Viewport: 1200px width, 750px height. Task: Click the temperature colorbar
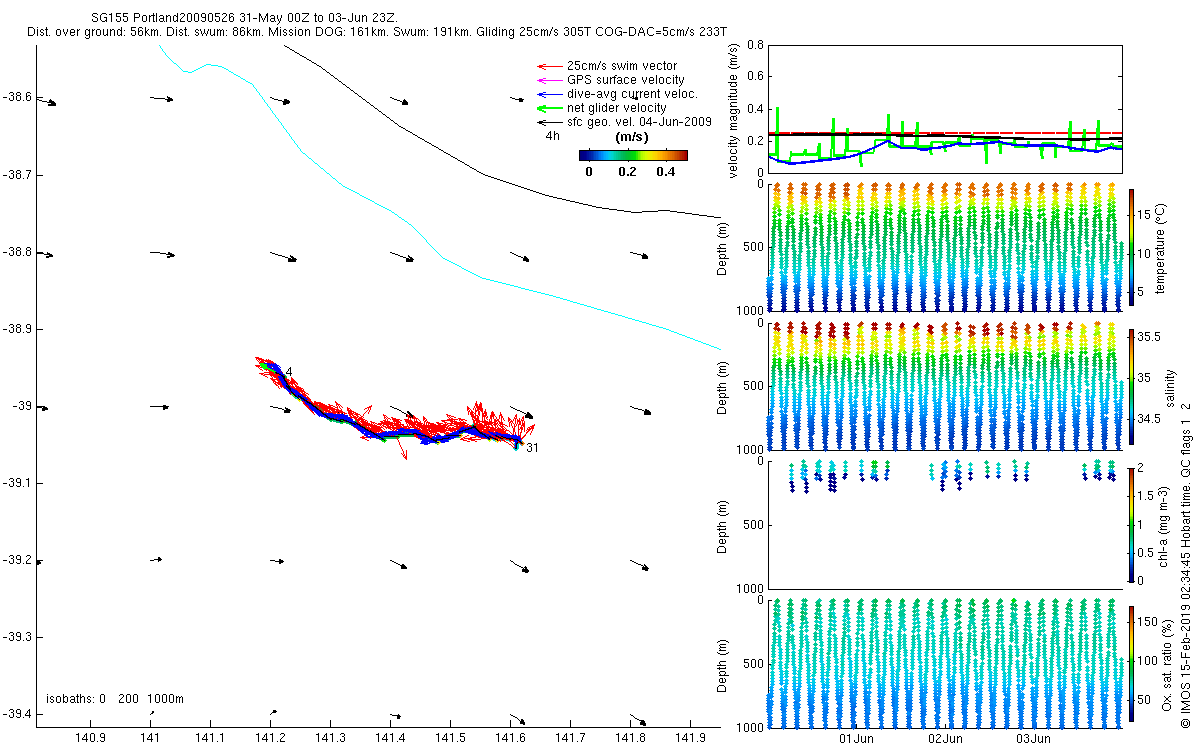coord(1131,246)
